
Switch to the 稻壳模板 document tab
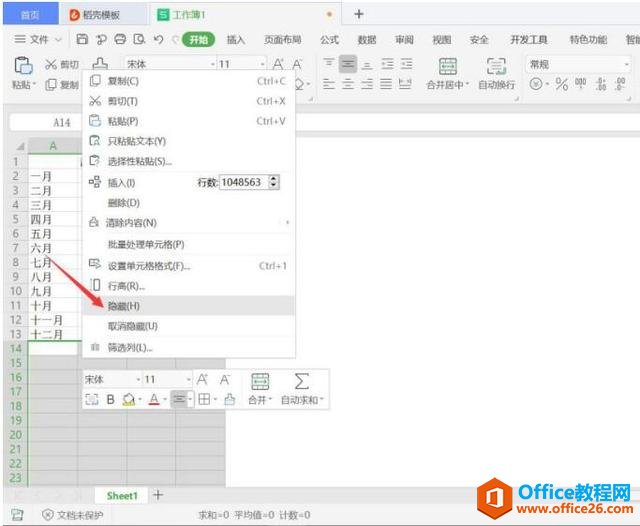pos(102,15)
